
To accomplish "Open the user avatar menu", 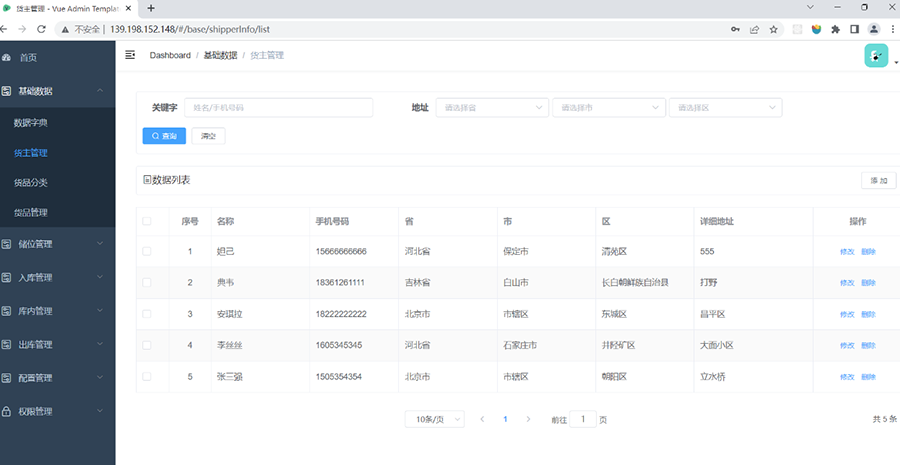I will click(x=876, y=56).
